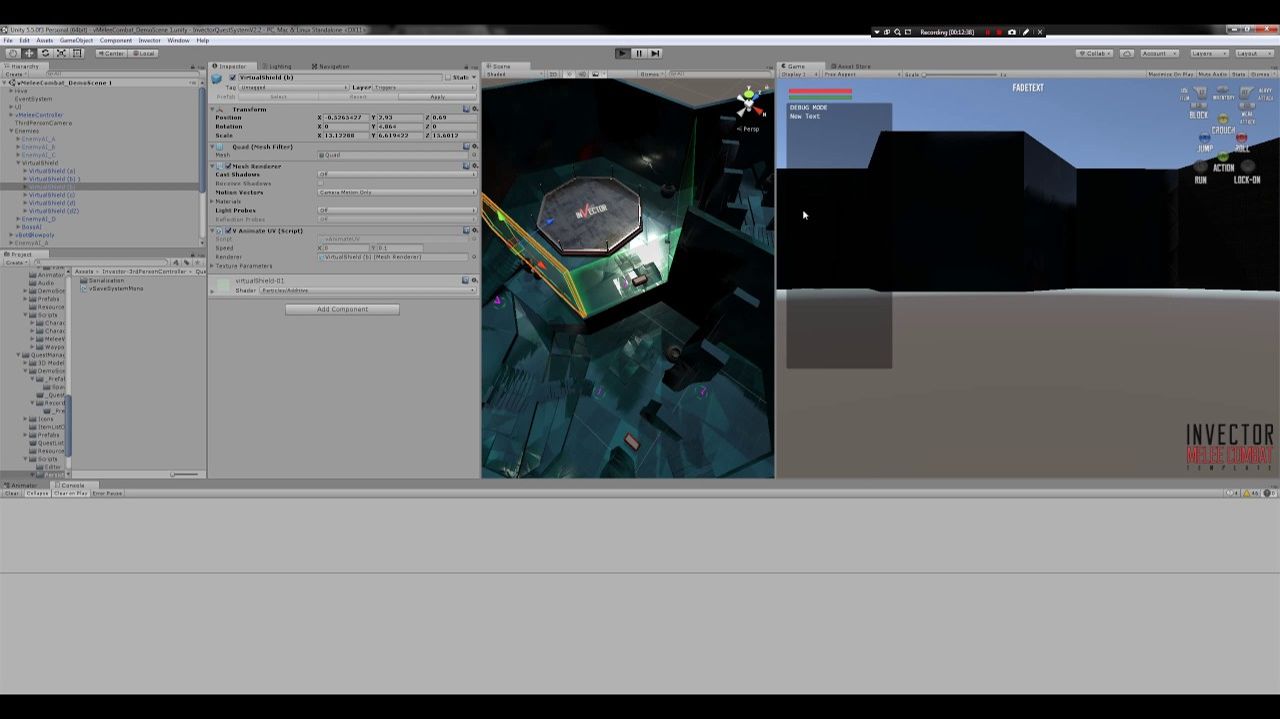Choose the Rect transform tool
This screenshot has height=719, width=1280.
pyautogui.click(x=77, y=53)
